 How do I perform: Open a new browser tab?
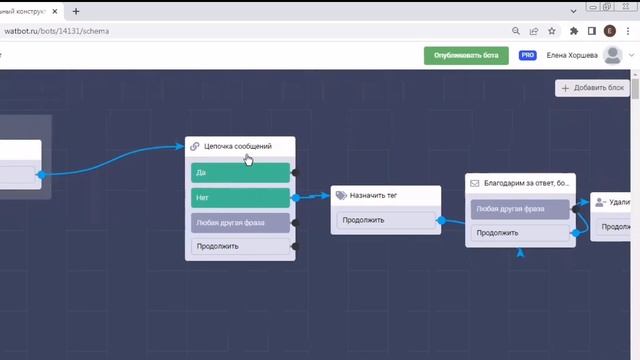[x=76, y=11]
